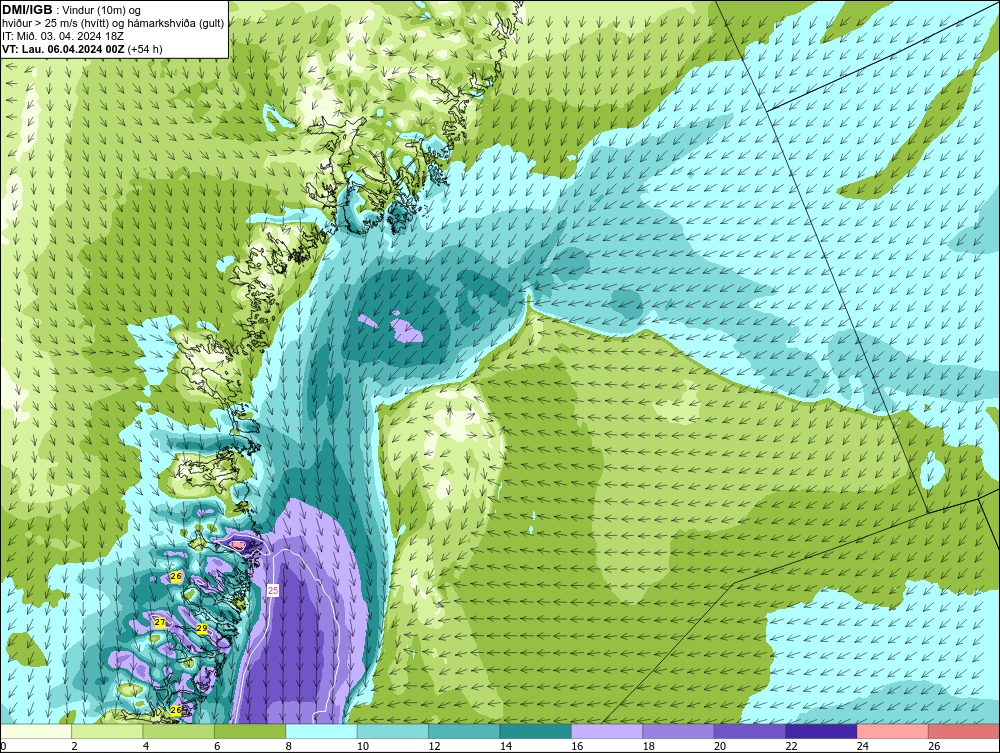Pick the 10–12 m/s aqua legend swatch
The height and width of the screenshot is (753, 1000).
click(393, 731)
